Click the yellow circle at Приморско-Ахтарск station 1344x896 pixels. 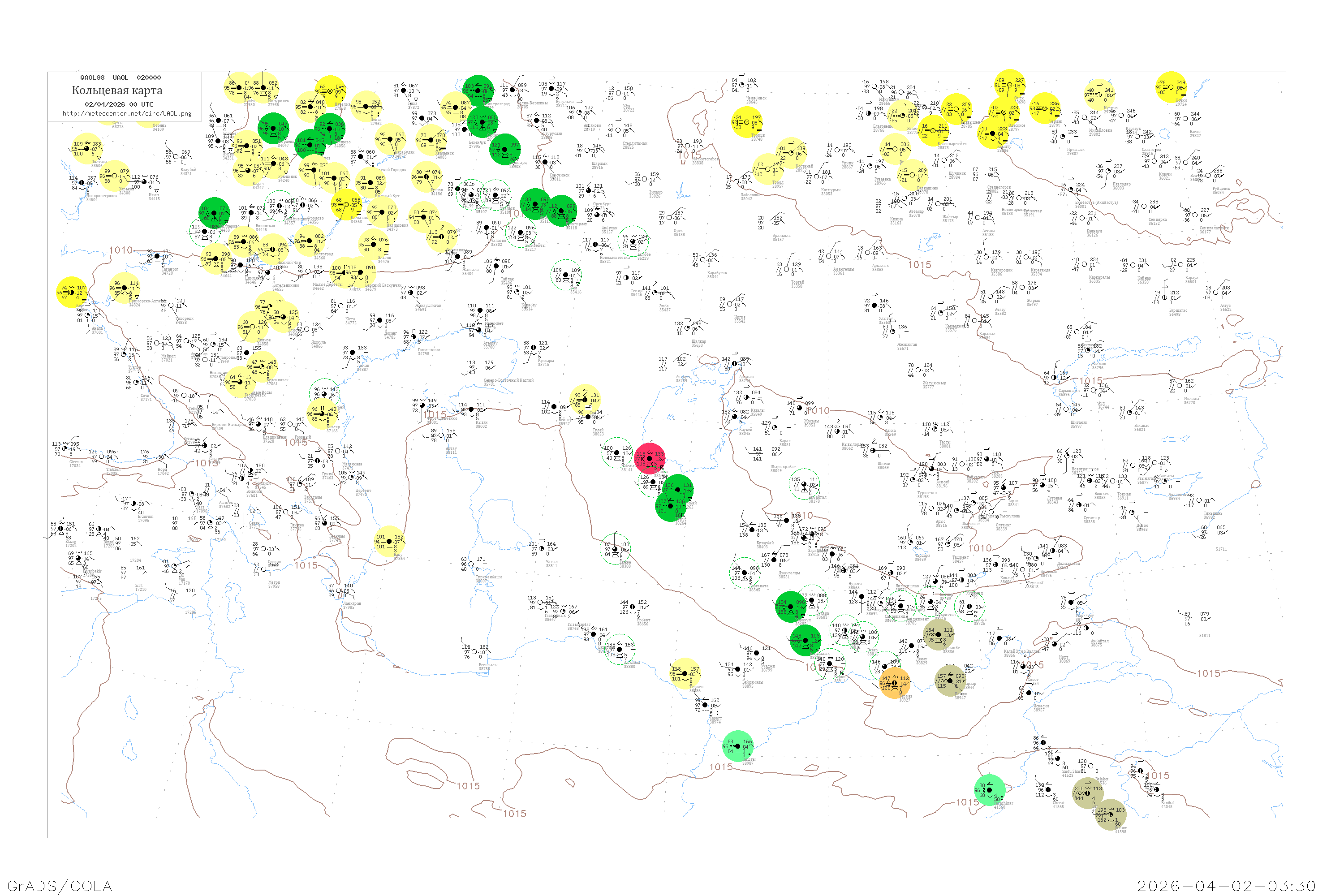(125, 288)
